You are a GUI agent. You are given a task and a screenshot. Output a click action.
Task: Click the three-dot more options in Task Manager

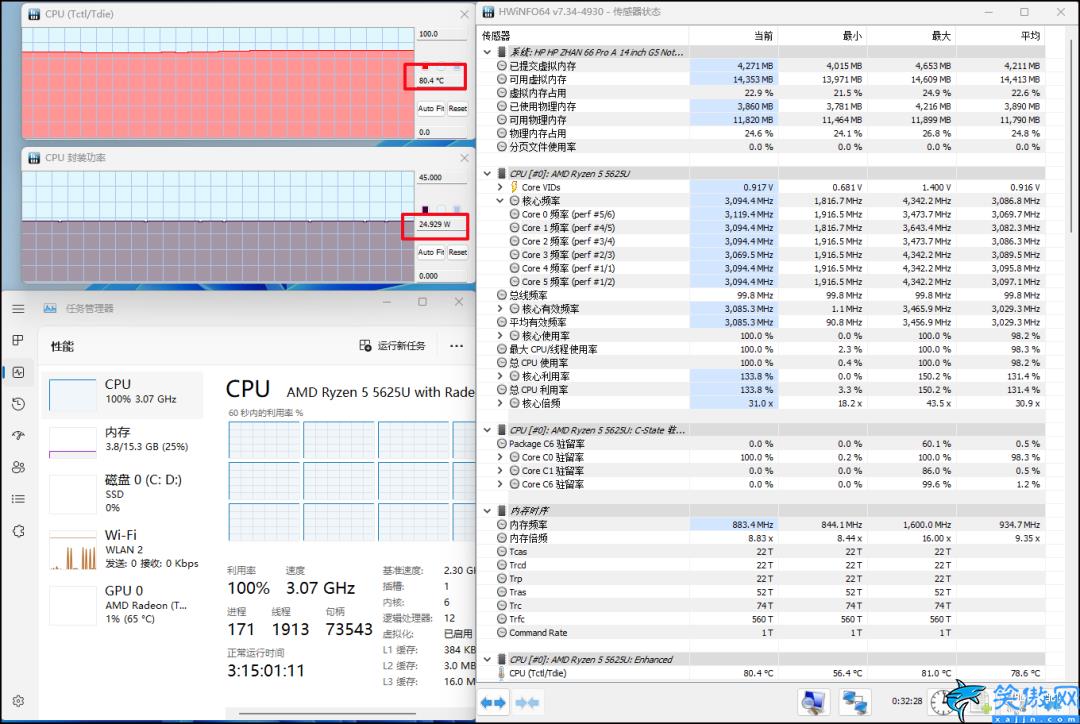pyautogui.click(x=456, y=346)
